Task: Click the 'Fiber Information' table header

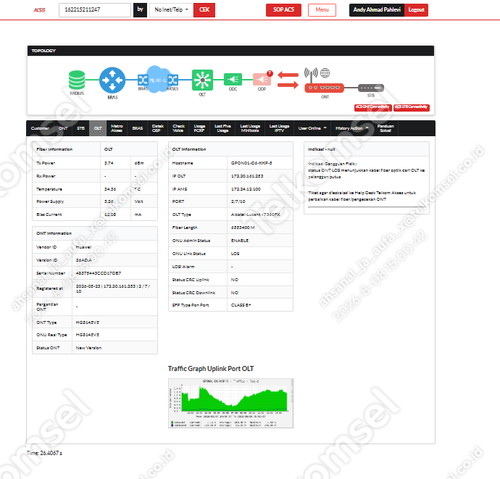Action: [x=66, y=149]
